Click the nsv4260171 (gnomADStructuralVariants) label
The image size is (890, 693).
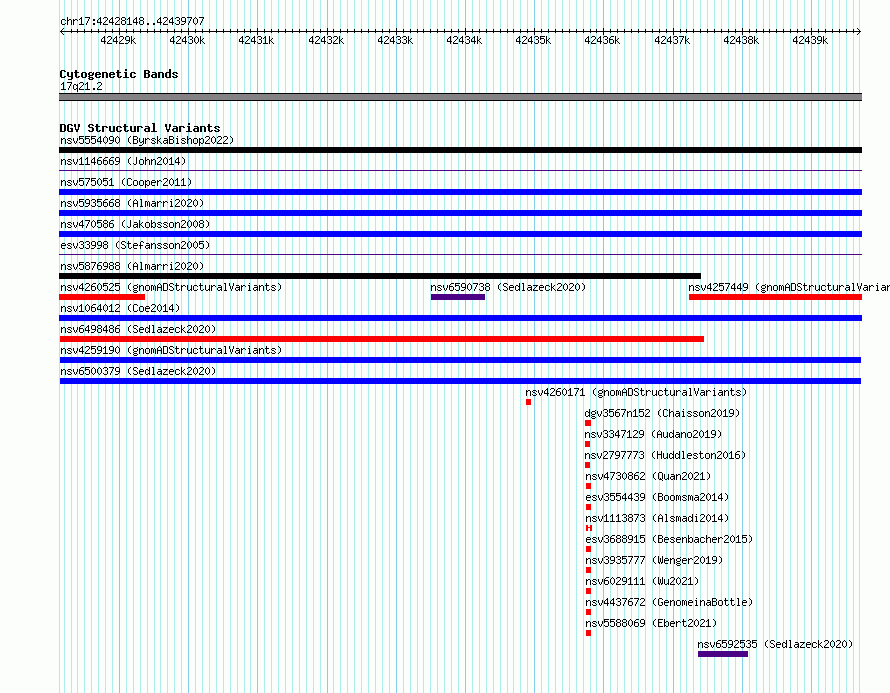[636, 392]
